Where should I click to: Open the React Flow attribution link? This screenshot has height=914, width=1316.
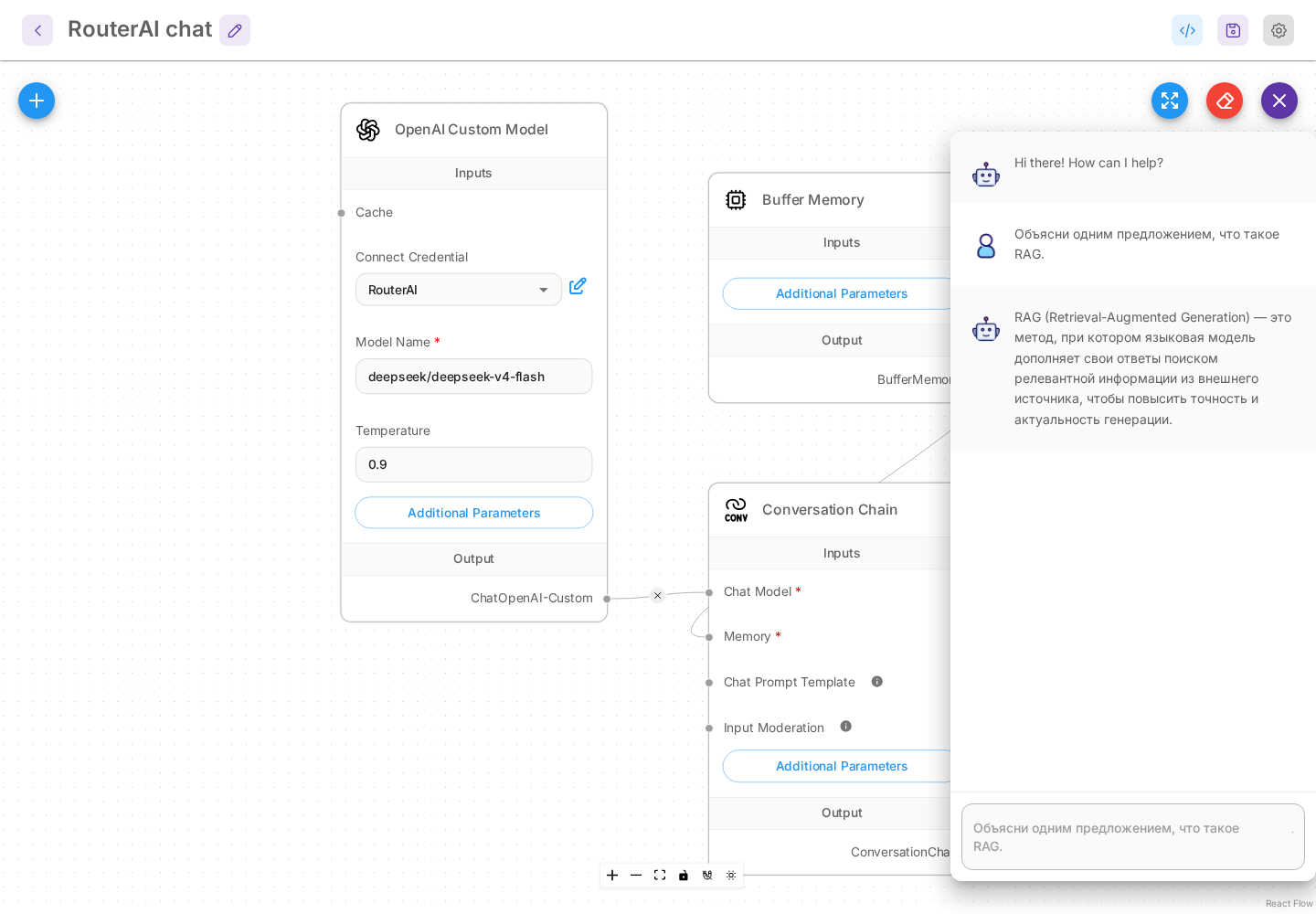pos(1289,904)
